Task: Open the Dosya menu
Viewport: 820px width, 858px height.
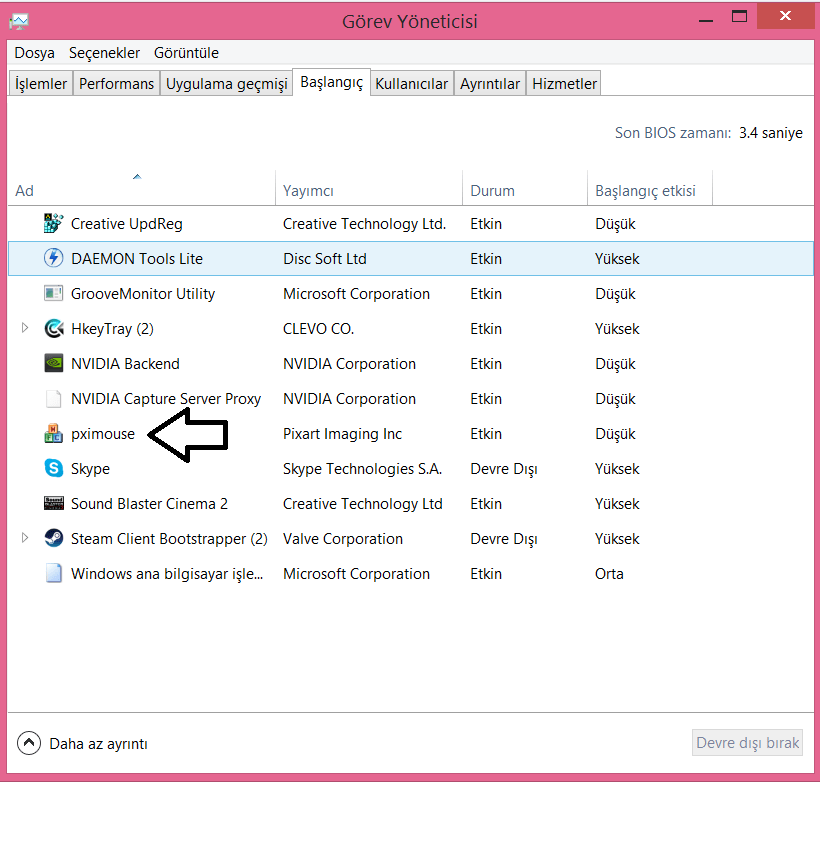Action: (x=34, y=53)
